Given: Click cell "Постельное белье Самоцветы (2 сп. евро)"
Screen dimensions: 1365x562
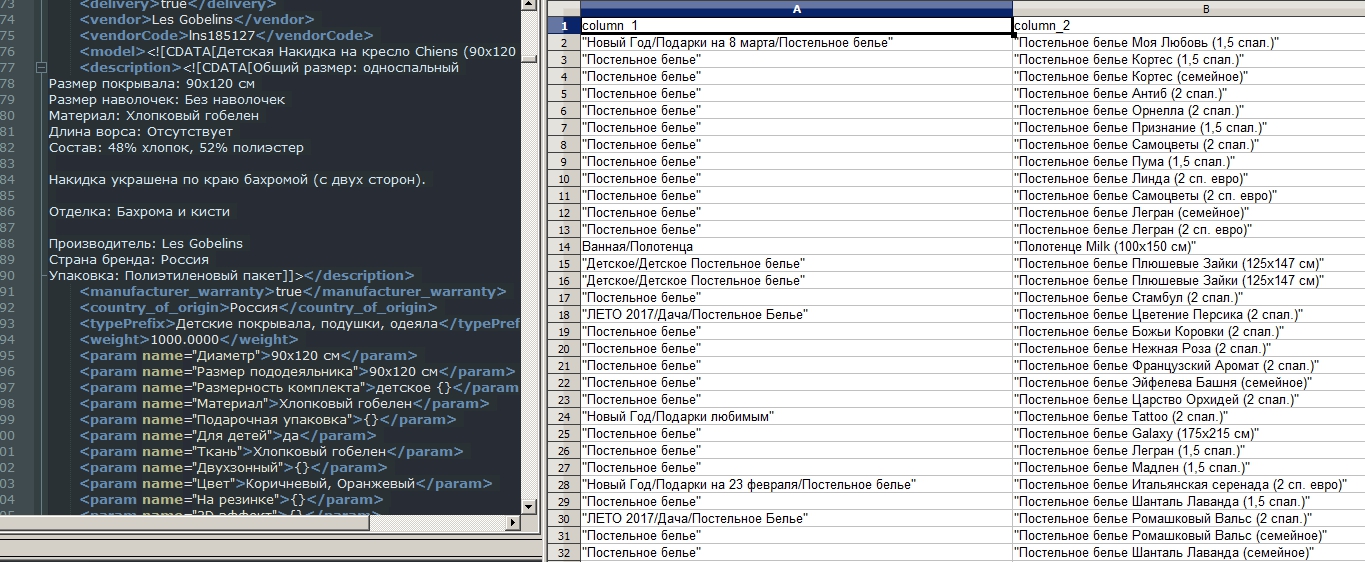Looking at the screenshot, I should 1189,196.
